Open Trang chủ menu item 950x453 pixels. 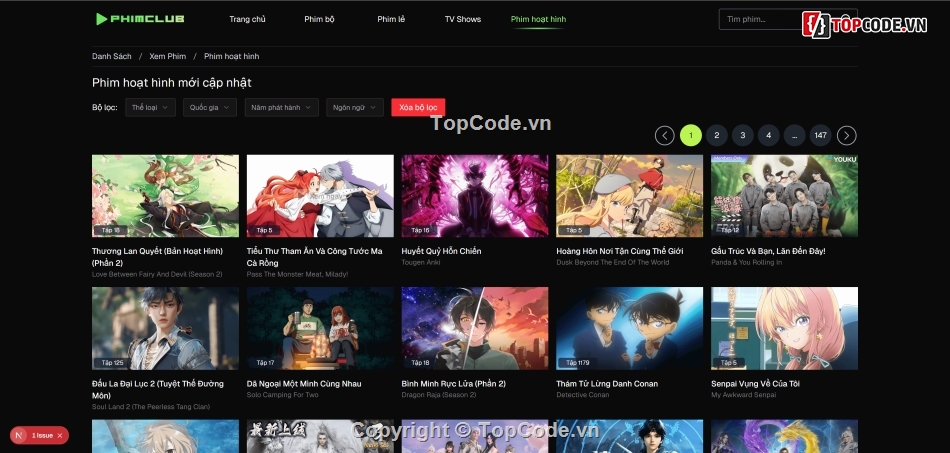coord(247,19)
